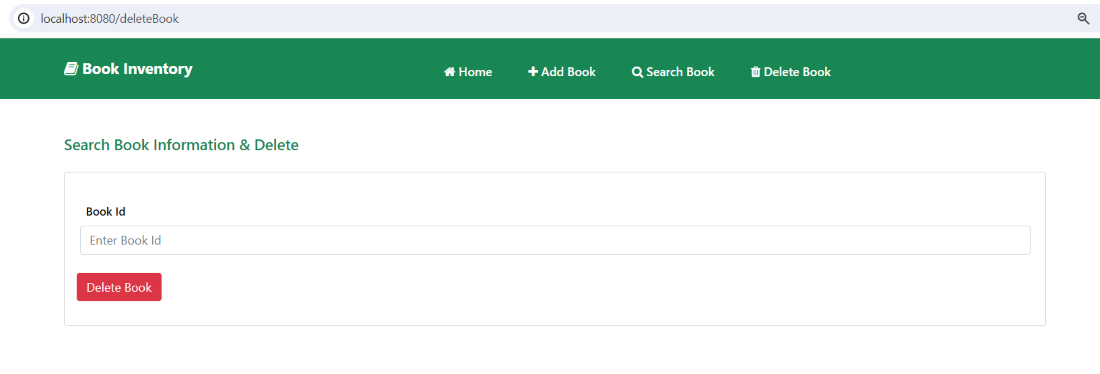
Task: Click the Book Inventory brand title
Action: (128, 69)
